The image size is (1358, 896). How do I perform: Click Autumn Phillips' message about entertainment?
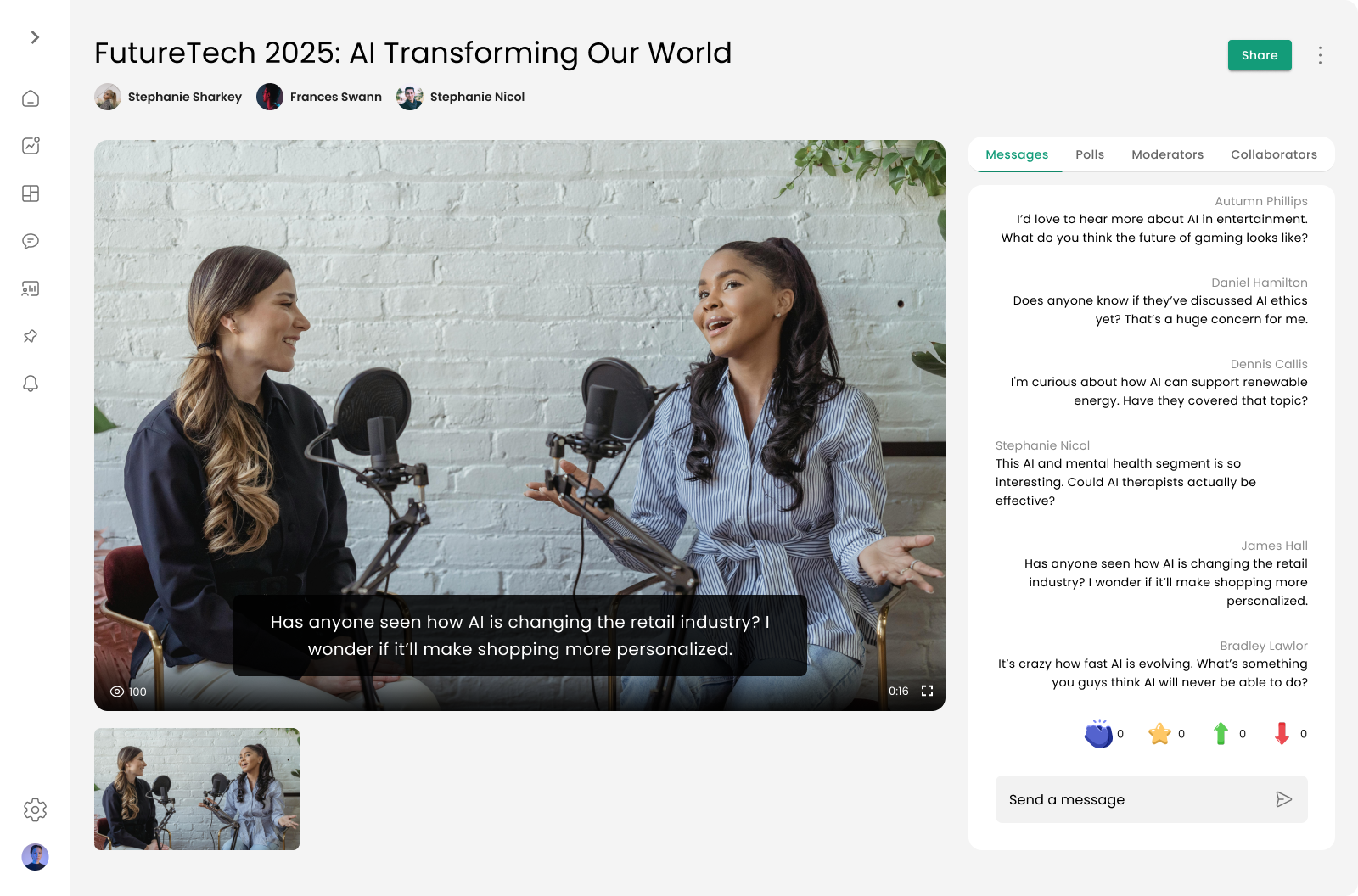point(1154,228)
